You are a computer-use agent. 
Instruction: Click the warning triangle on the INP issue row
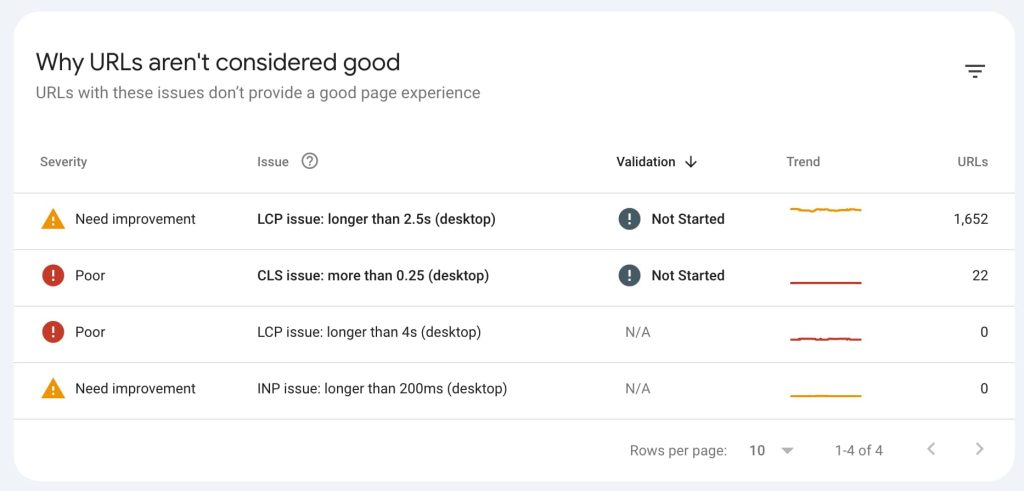pos(53,389)
